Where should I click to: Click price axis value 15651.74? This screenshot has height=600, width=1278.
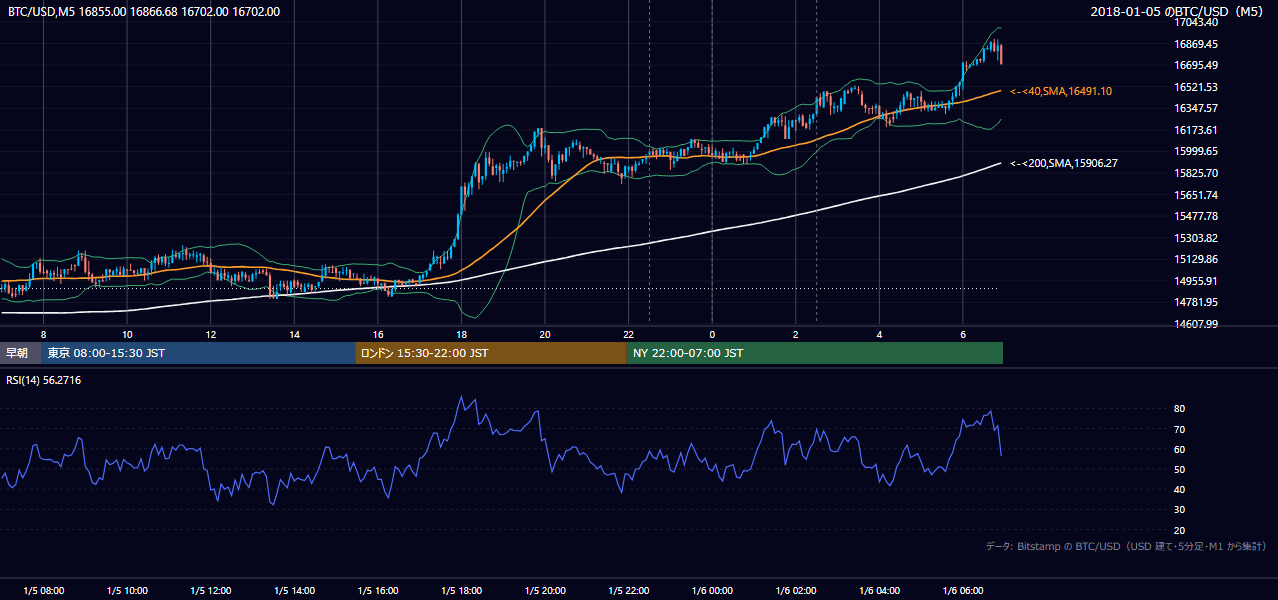click(x=1196, y=195)
